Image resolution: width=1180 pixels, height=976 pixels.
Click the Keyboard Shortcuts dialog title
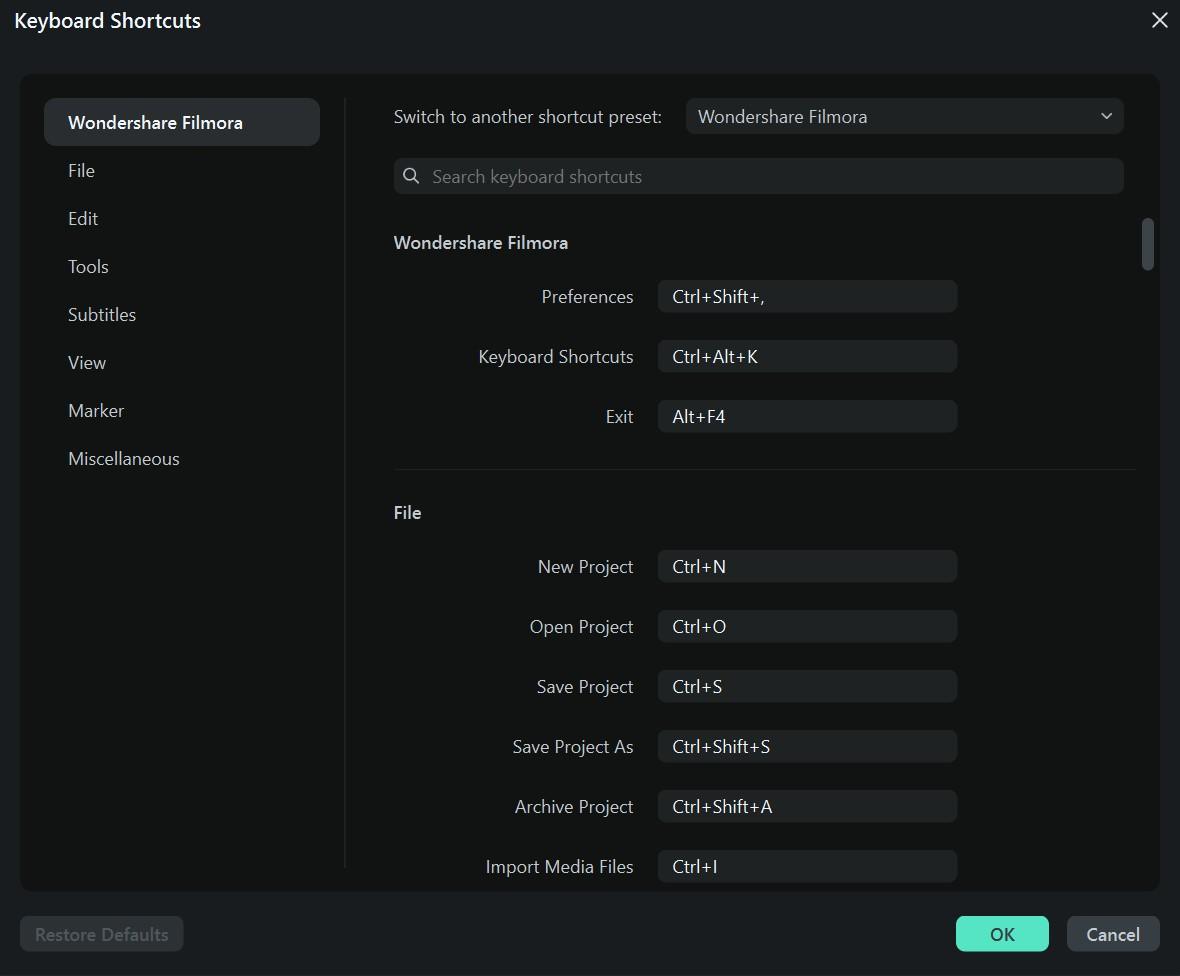[108, 20]
